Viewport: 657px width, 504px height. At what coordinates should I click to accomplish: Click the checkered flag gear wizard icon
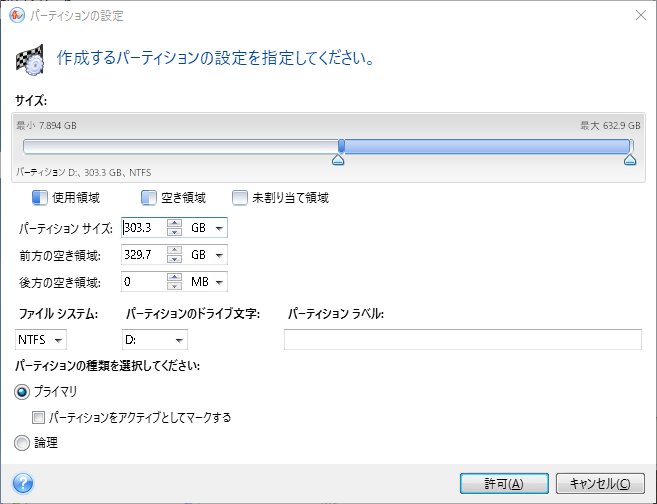[x=30, y=60]
